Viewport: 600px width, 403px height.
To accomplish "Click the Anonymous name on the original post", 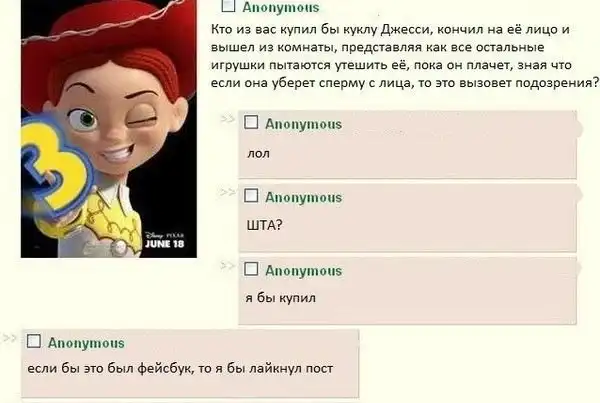I will tap(281, 7).
